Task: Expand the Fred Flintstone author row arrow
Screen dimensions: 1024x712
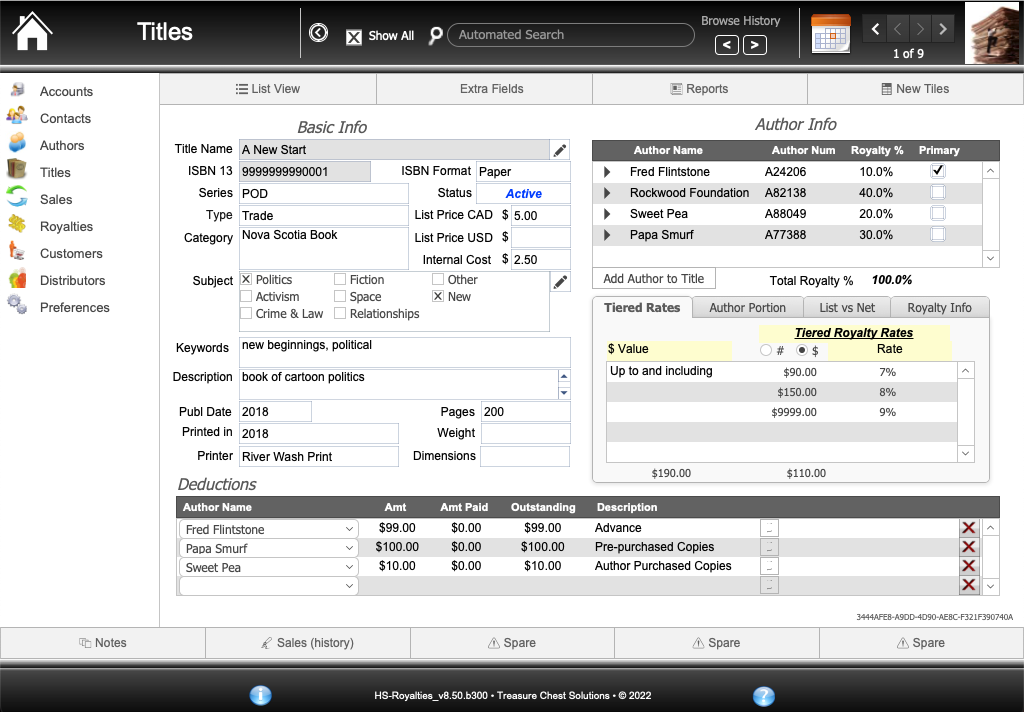Action: click(x=607, y=172)
